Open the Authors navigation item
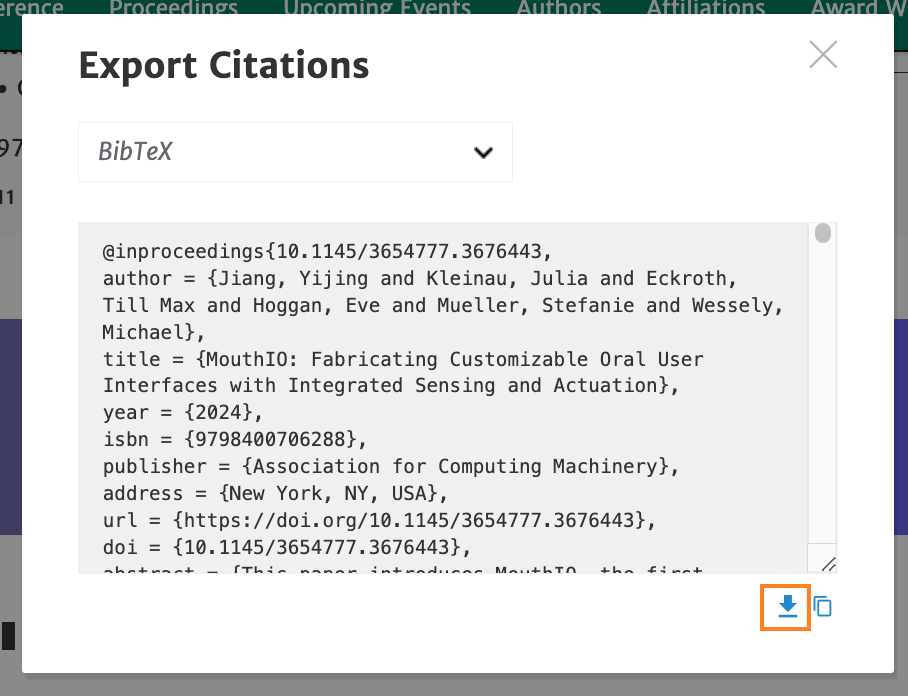 [558, 8]
